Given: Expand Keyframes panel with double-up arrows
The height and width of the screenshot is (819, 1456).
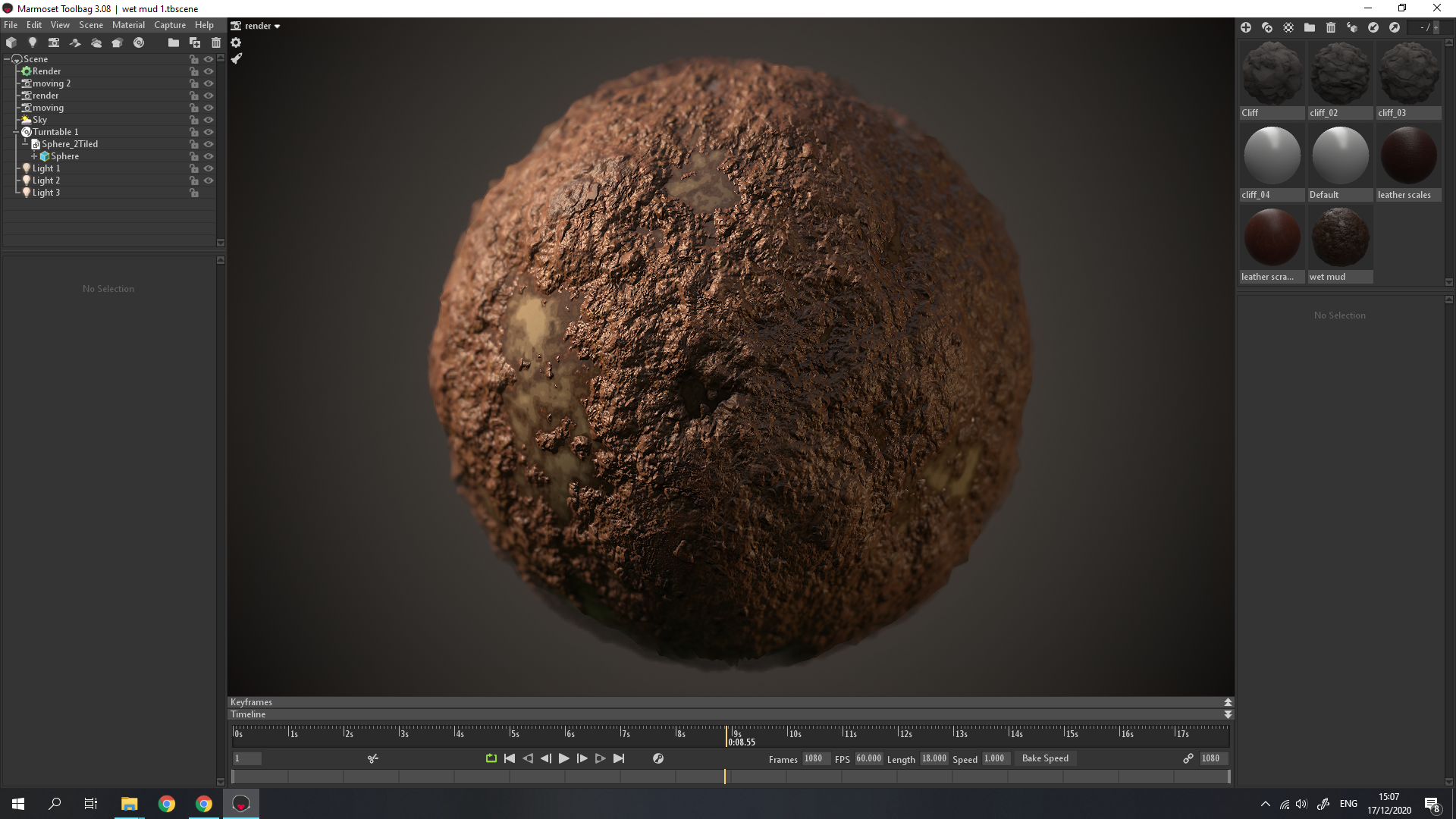Looking at the screenshot, I should (x=1228, y=702).
